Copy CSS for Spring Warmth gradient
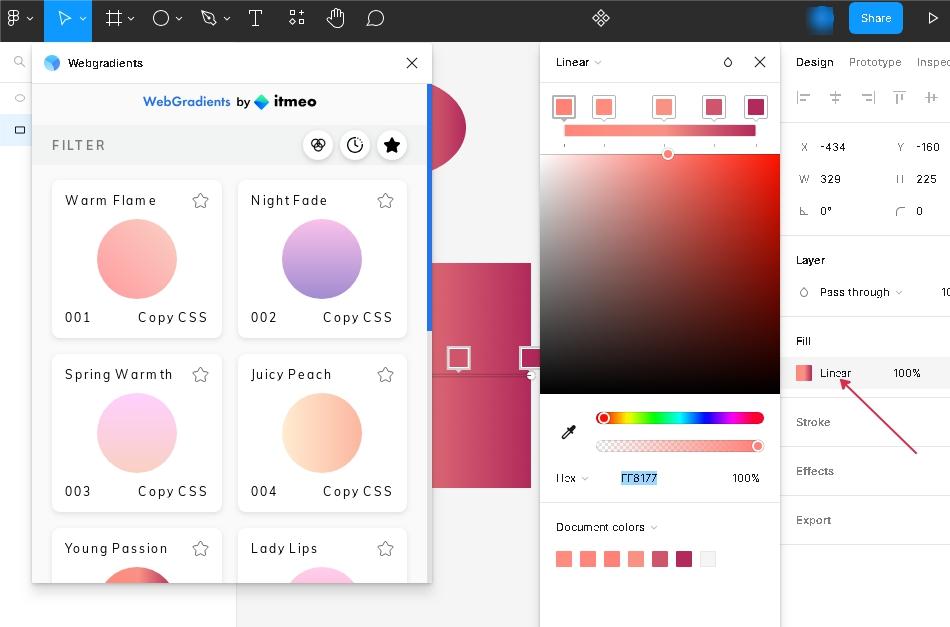The width and height of the screenshot is (950, 627). point(172,491)
